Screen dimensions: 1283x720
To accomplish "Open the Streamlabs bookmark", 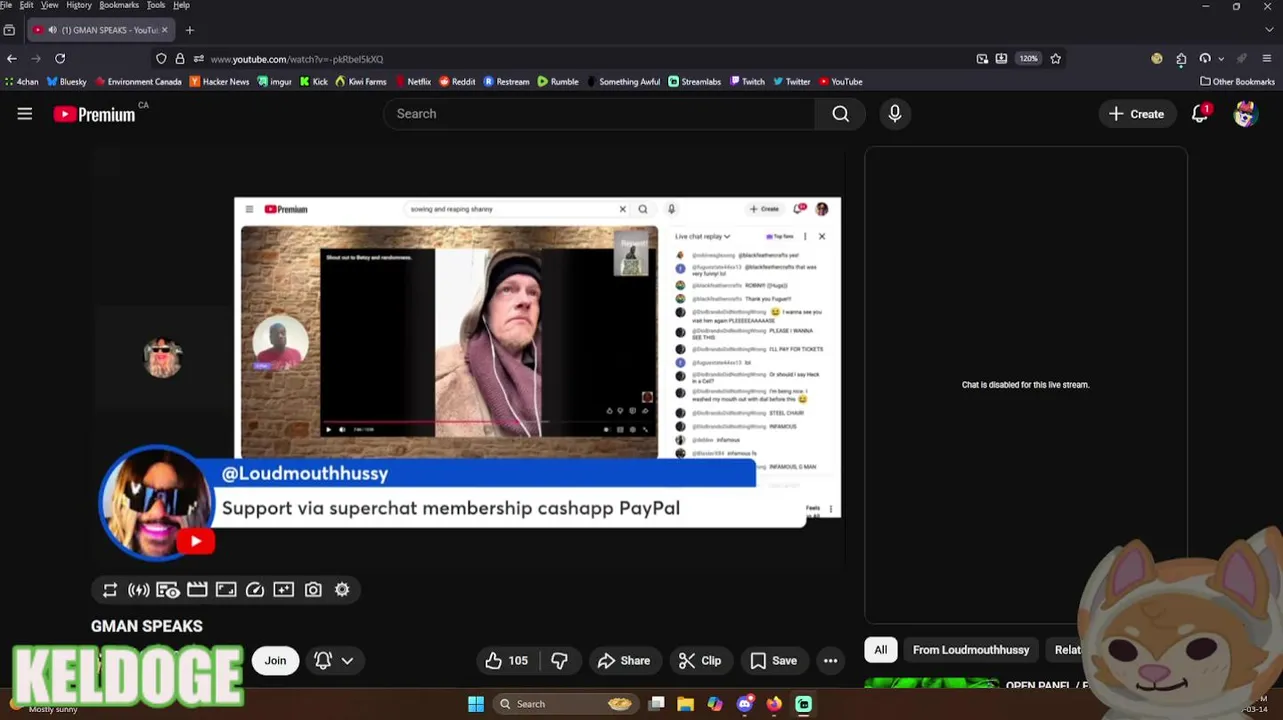I will (694, 82).
